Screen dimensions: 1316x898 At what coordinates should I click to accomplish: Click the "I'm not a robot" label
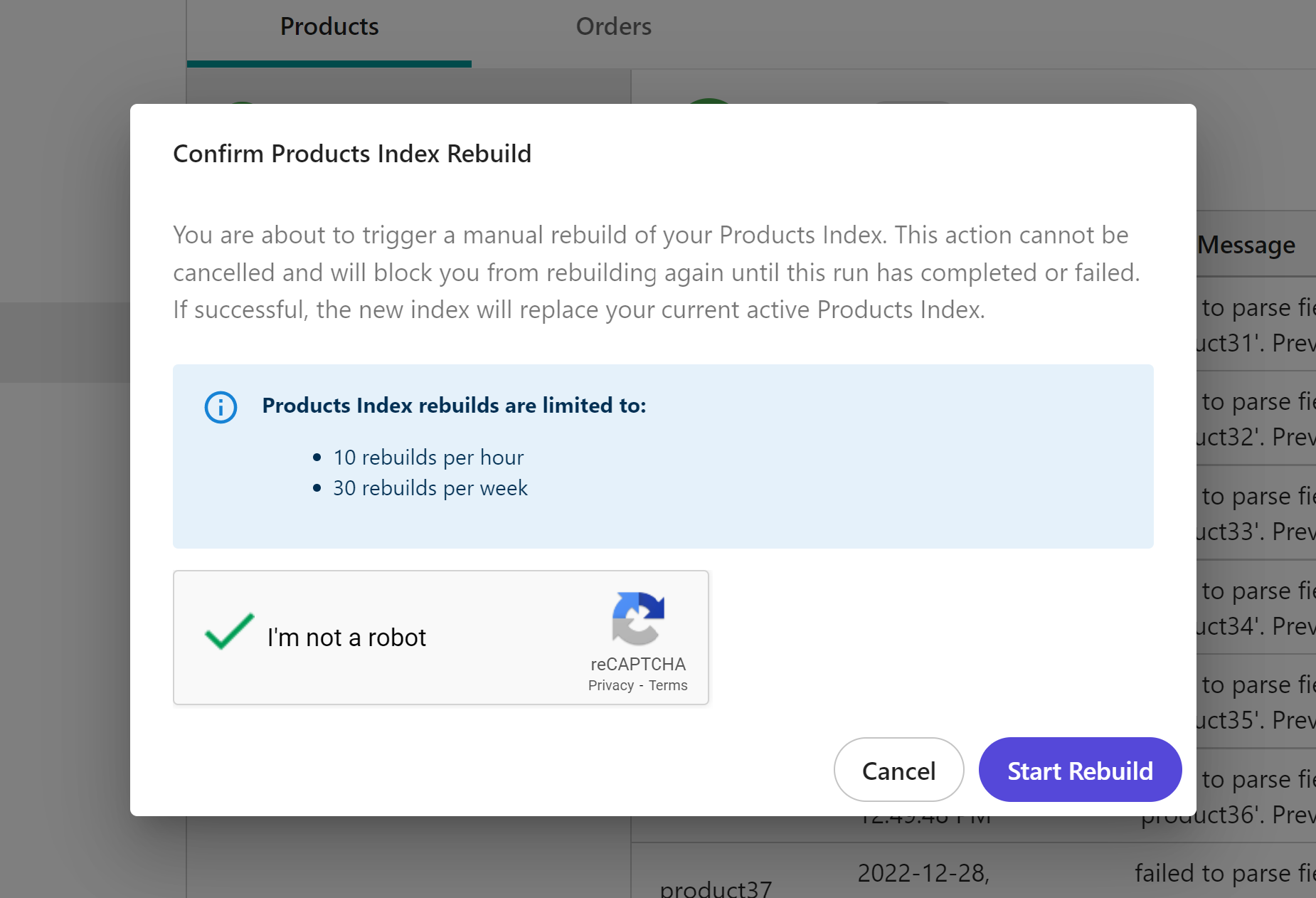(x=346, y=638)
